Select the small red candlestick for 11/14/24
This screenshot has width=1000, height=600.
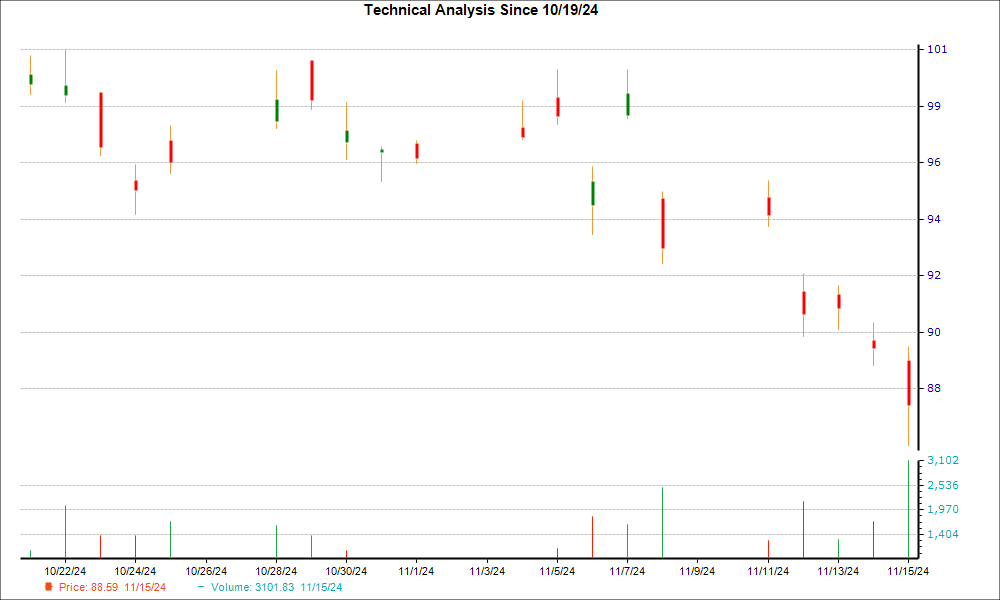[874, 344]
